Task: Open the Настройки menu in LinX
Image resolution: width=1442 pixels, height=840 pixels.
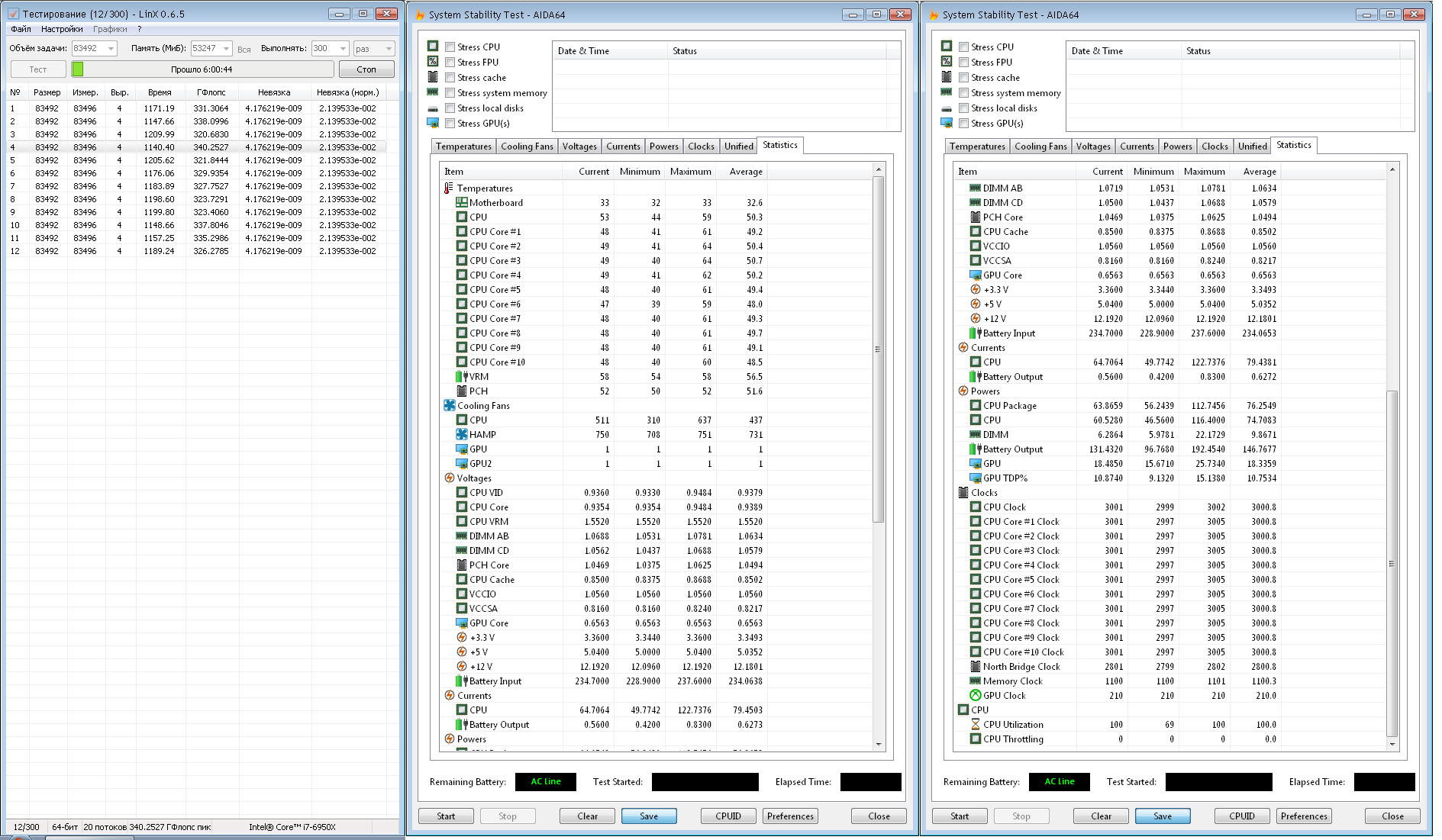Action: click(x=62, y=29)
